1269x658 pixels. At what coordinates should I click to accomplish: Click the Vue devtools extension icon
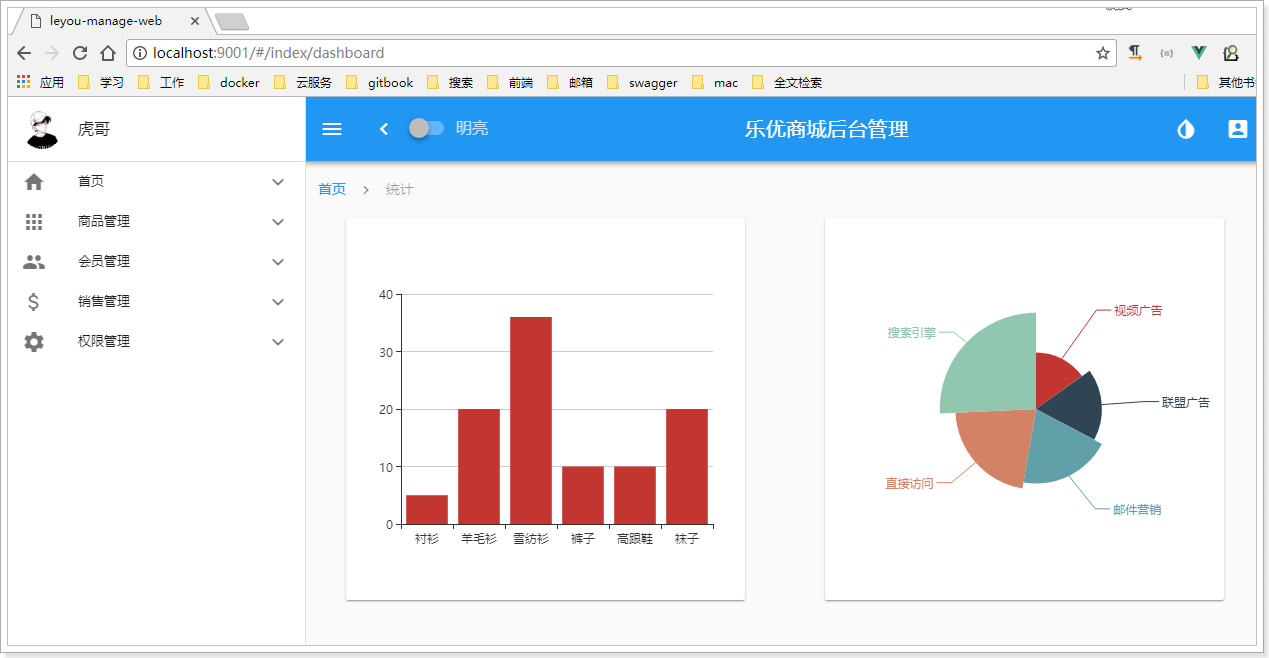point(1198,53)
